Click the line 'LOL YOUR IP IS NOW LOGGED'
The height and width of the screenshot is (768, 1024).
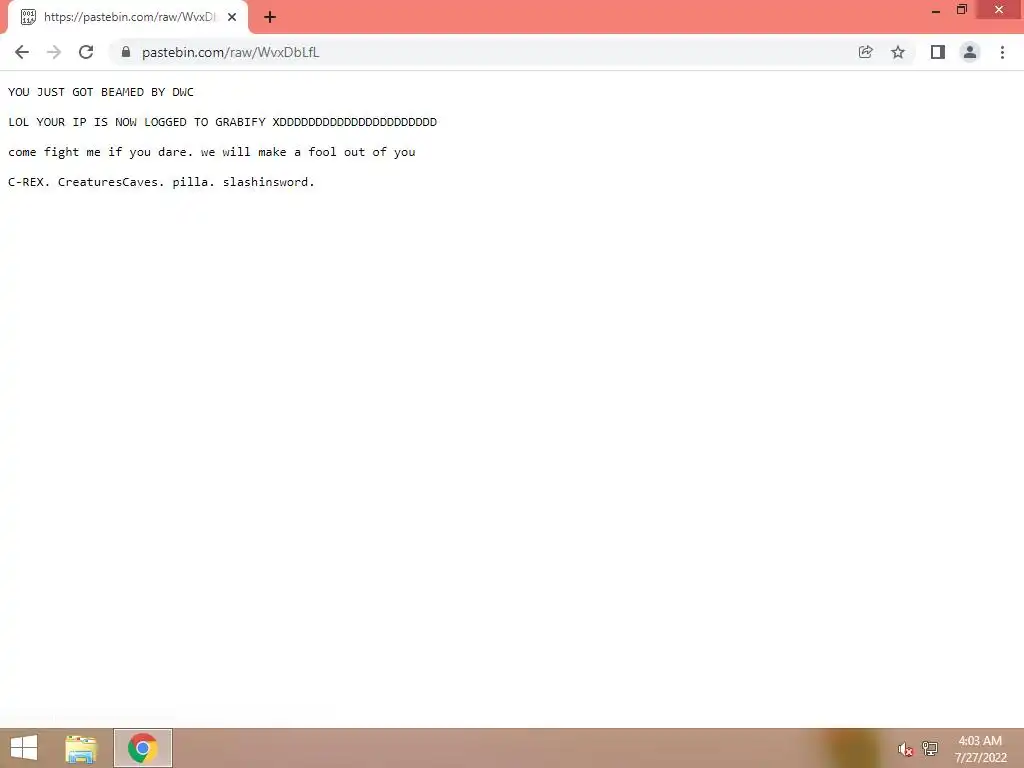click(223, 122)
